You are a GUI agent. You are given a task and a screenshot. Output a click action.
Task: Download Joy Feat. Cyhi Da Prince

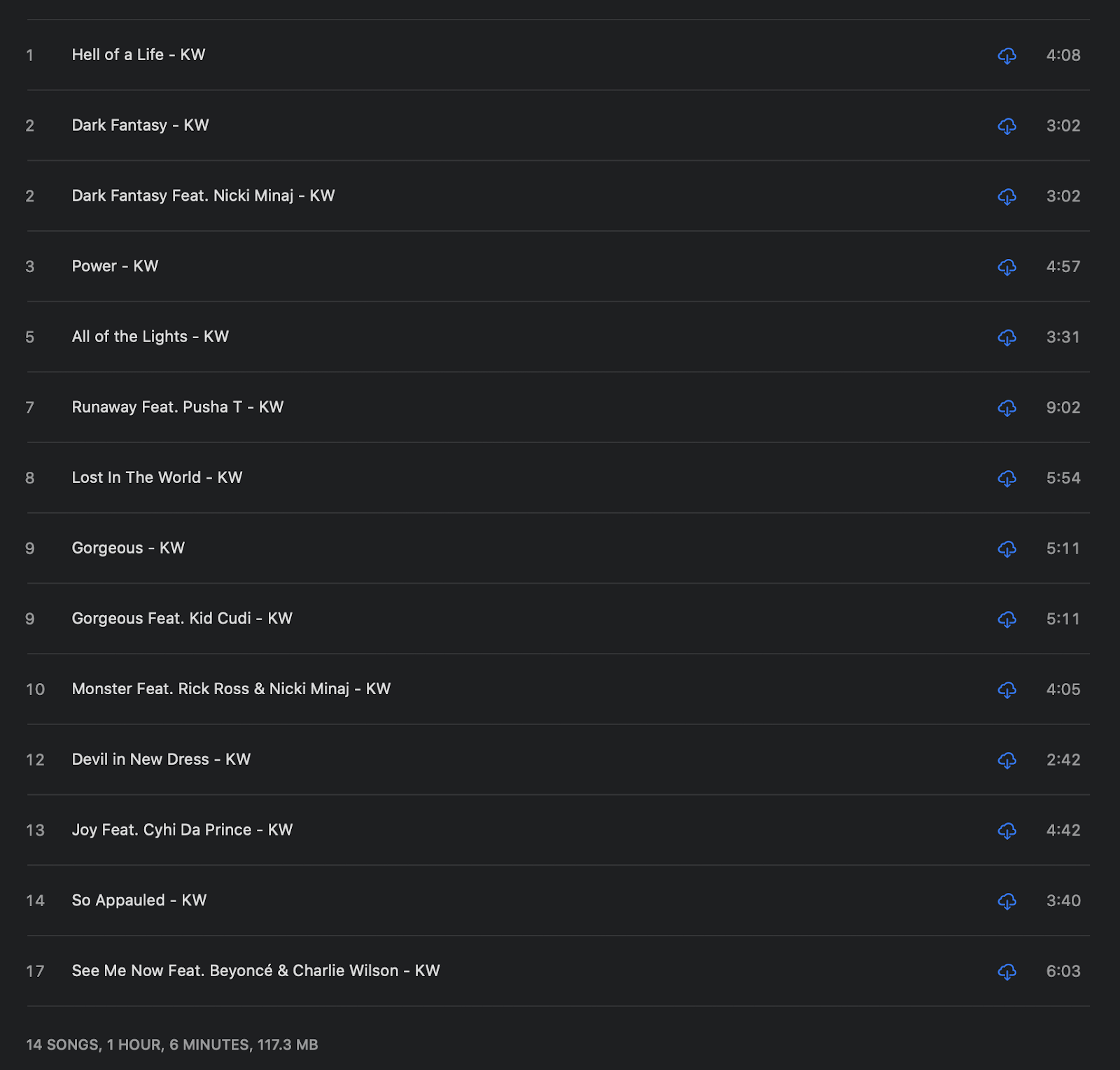point(1007,831)
